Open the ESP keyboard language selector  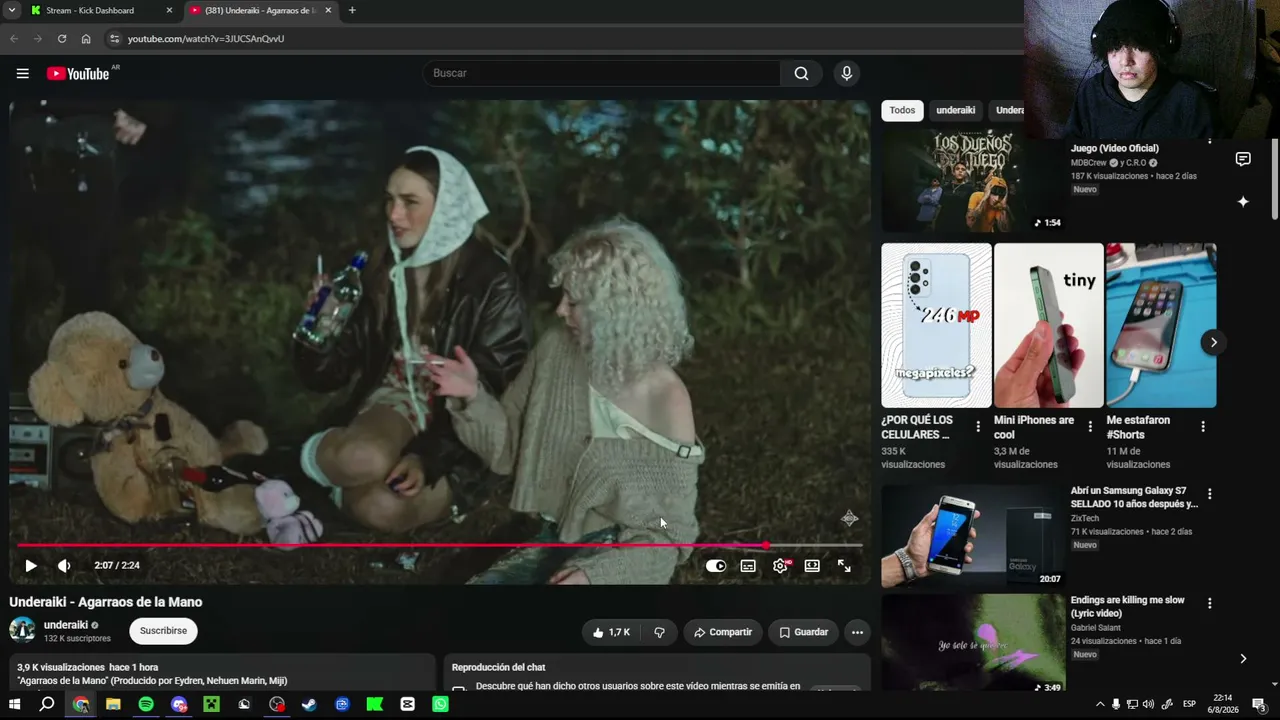point(1189,704)
